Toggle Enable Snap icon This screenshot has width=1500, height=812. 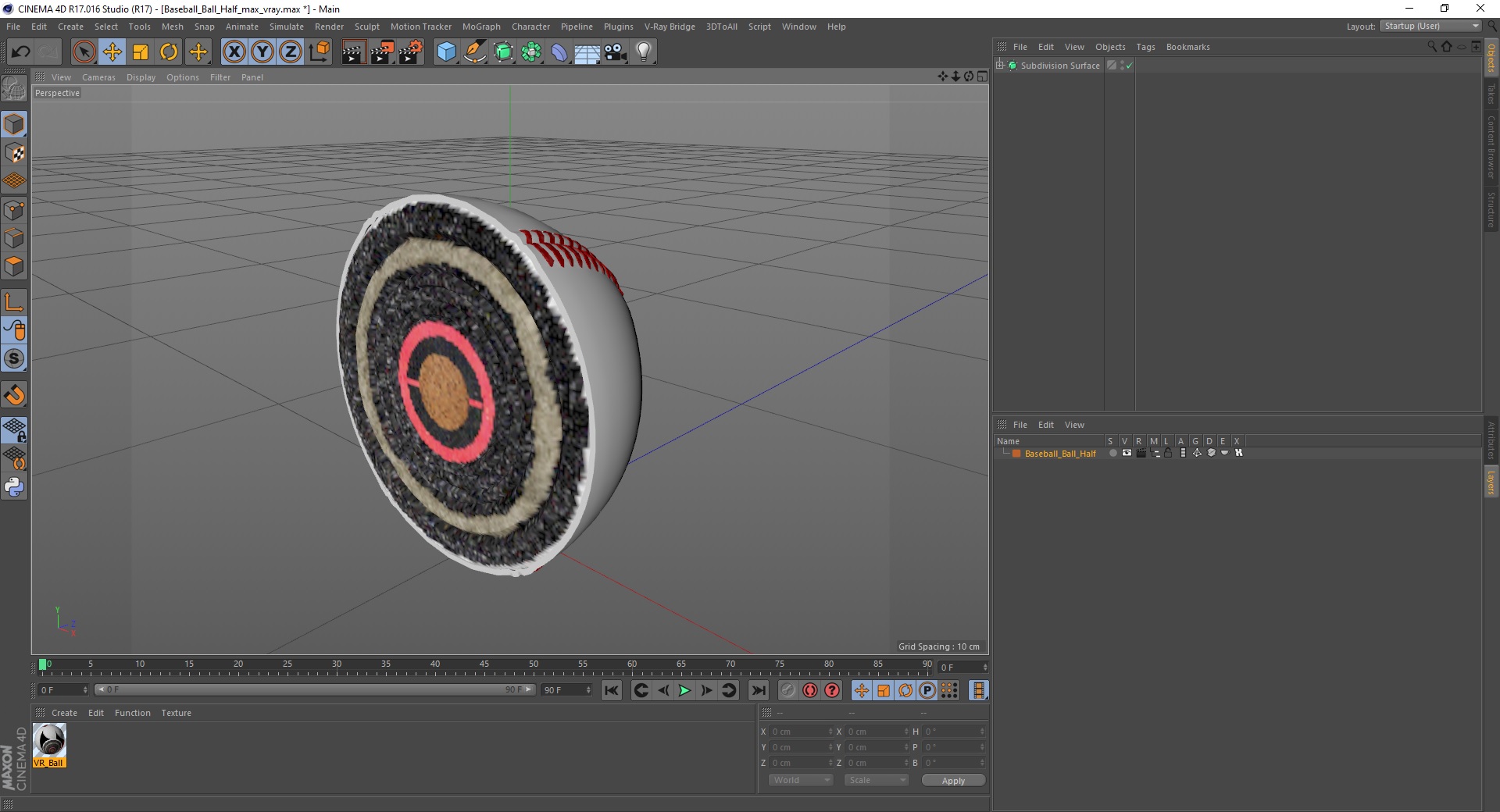tap(14, 394)
